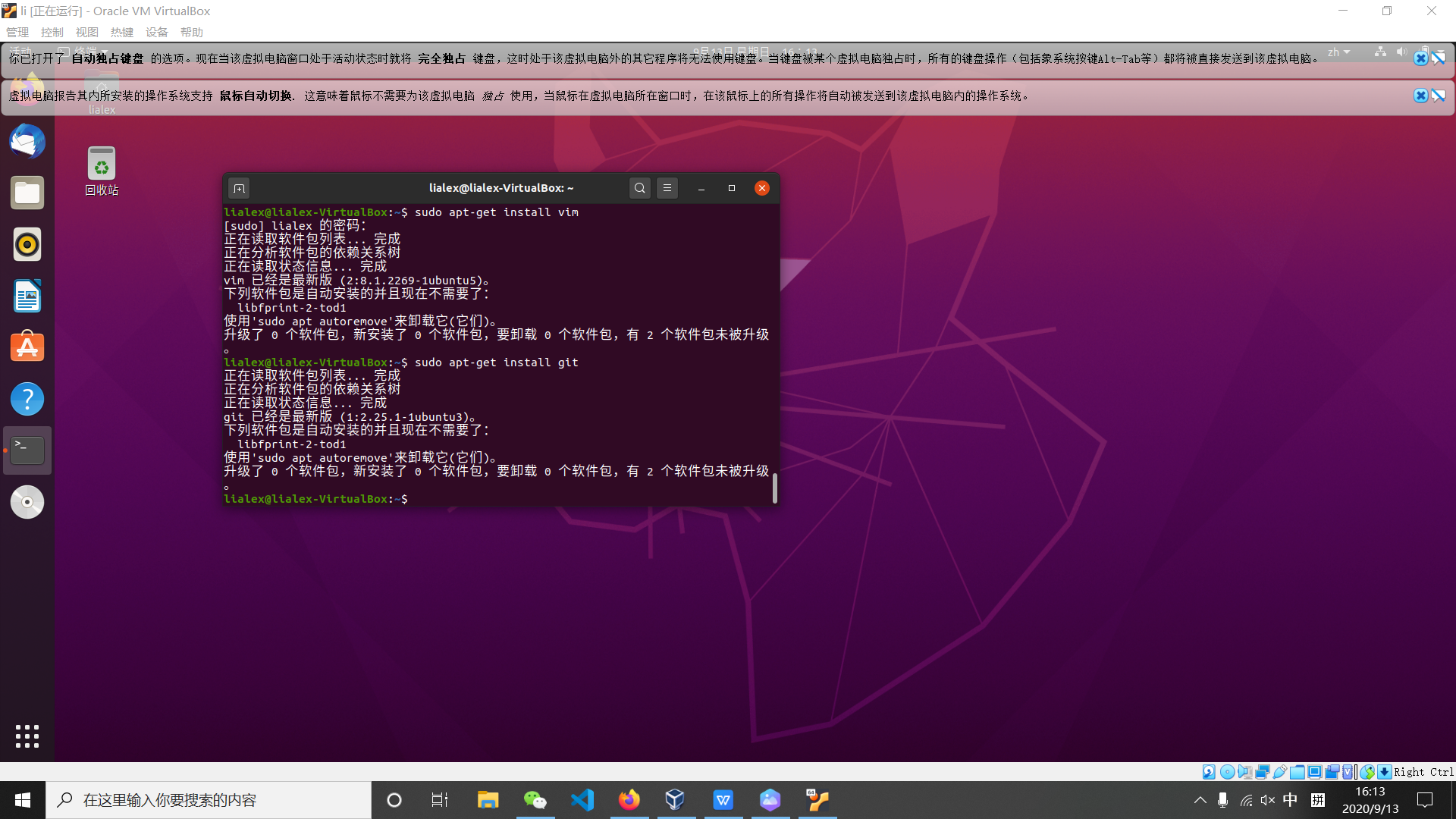The image size is (1456, 819).
Task: Switch input mode with the 中 indicator
Action: [x=1291, y=800]
